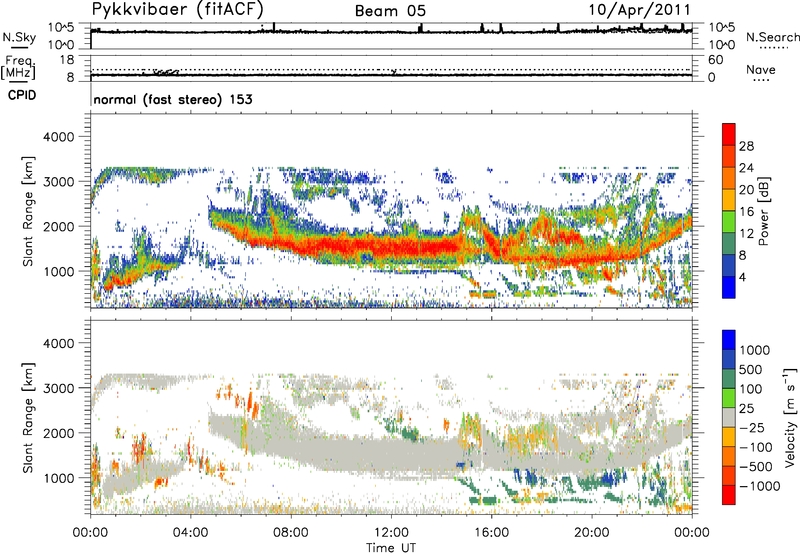Screen dimensions: 800x554
Task: Click the CPID label
Action: pyautogui.click(x=22, y=95)
